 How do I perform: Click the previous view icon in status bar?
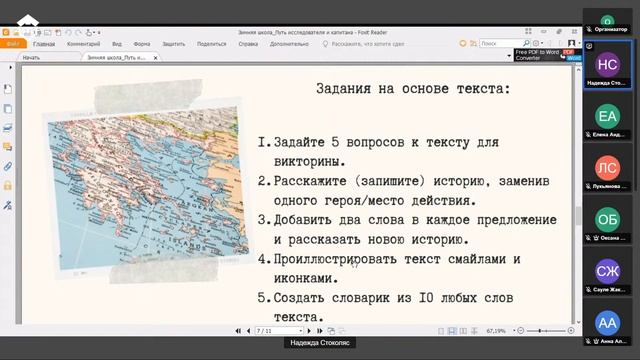pos(331,331)
